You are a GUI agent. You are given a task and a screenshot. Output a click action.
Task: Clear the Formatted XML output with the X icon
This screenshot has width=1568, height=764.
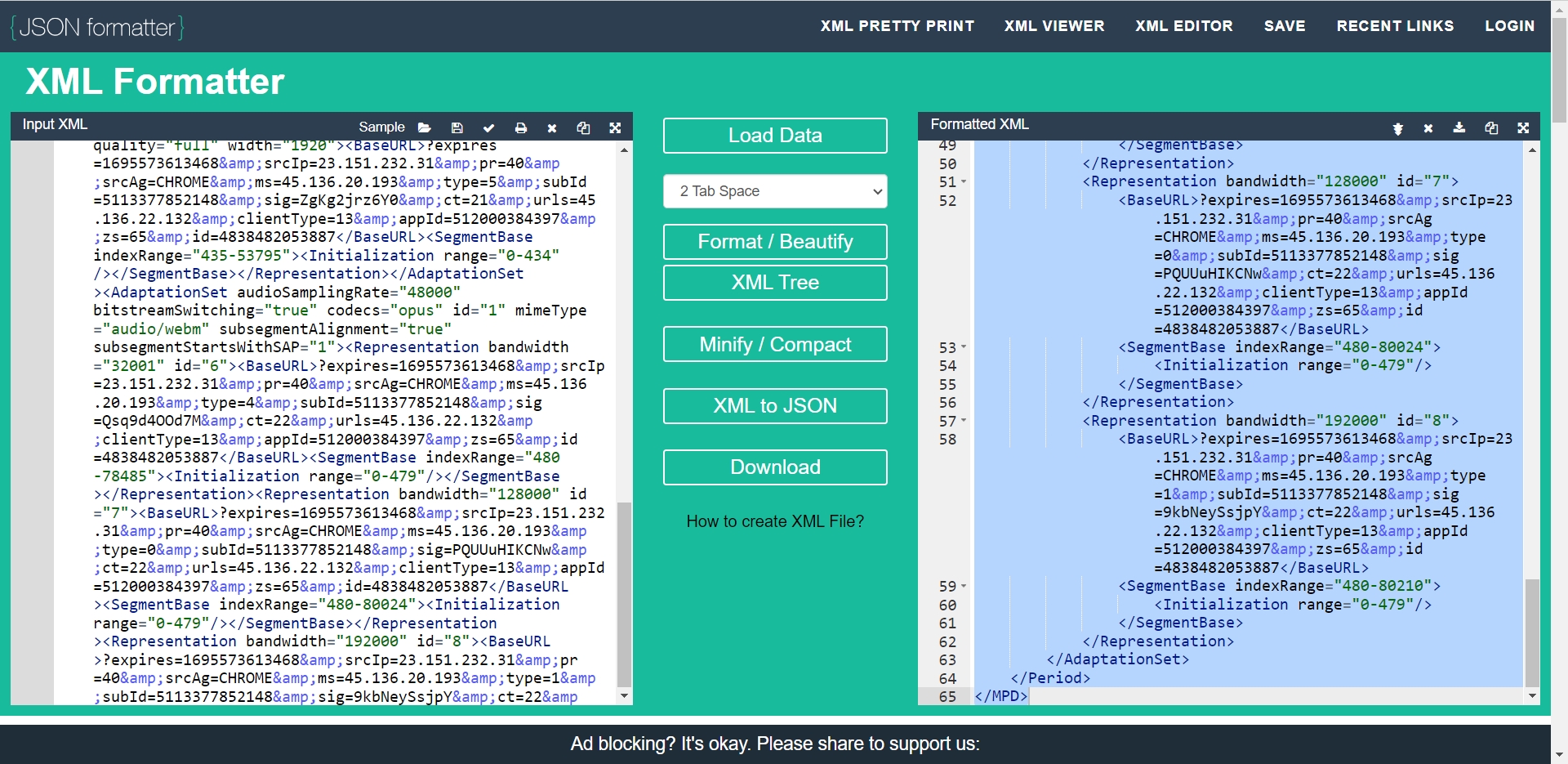[x=1428, y=128]
